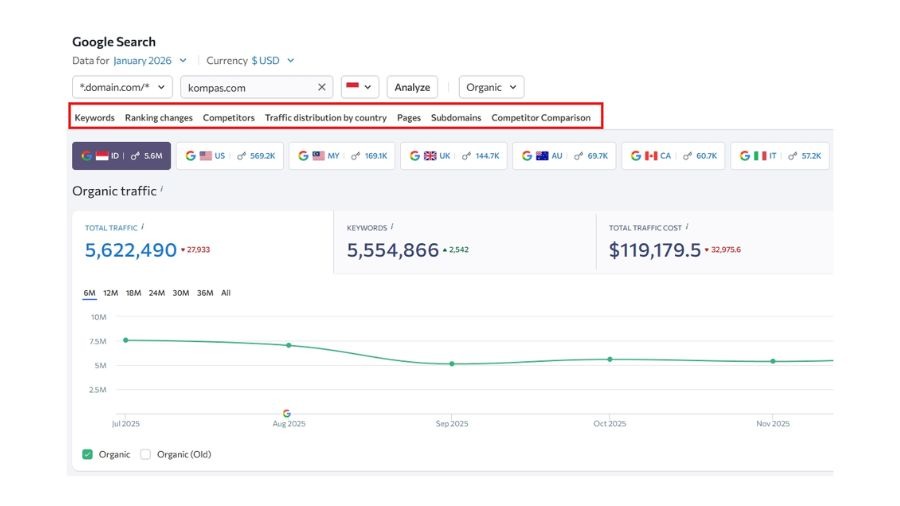Click the Total Traffic Cost info icon
The width and height of the screenshot is (900, 506).
[687, 227]
